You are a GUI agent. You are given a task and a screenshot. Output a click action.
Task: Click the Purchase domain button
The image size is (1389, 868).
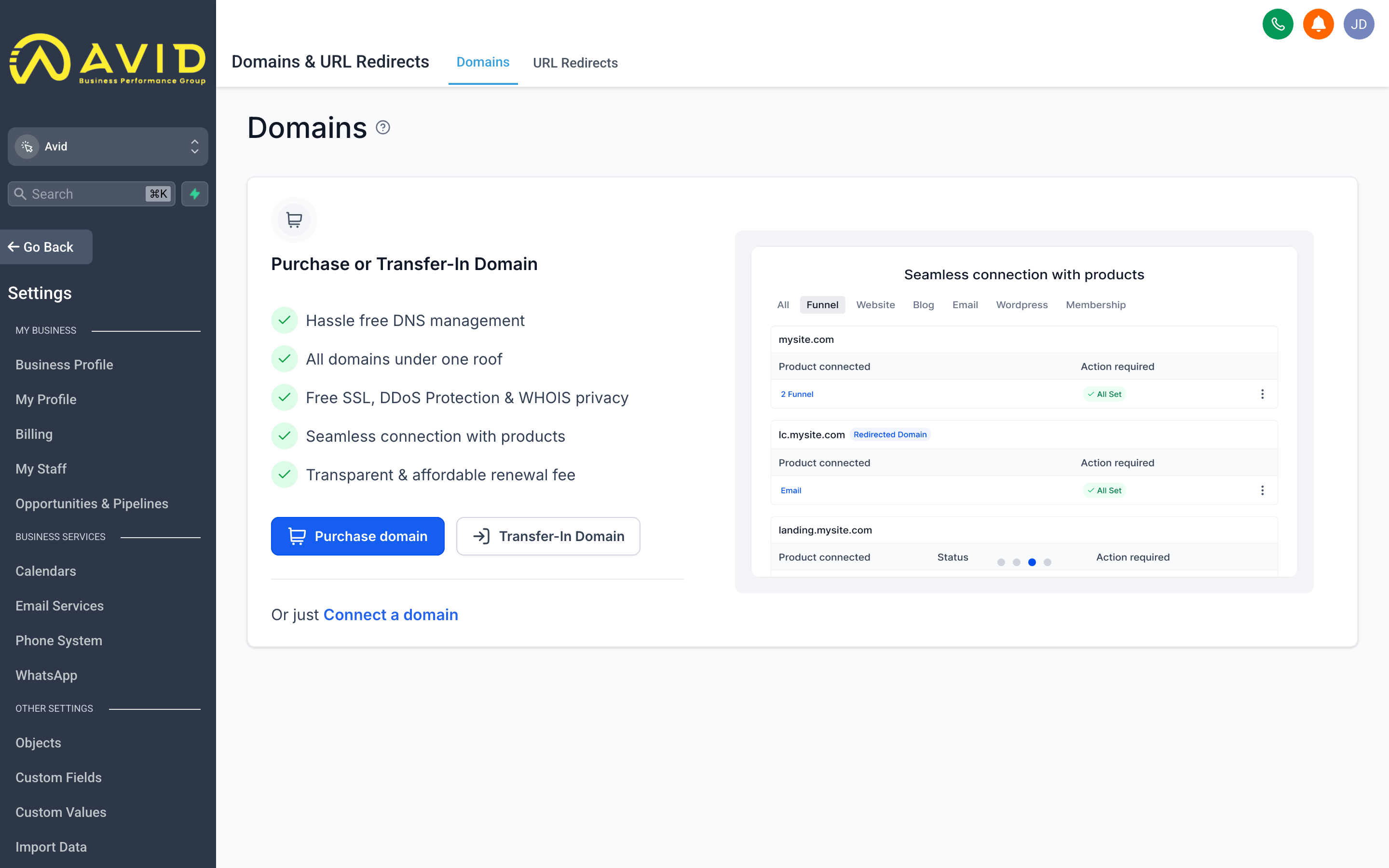(357, 536)
